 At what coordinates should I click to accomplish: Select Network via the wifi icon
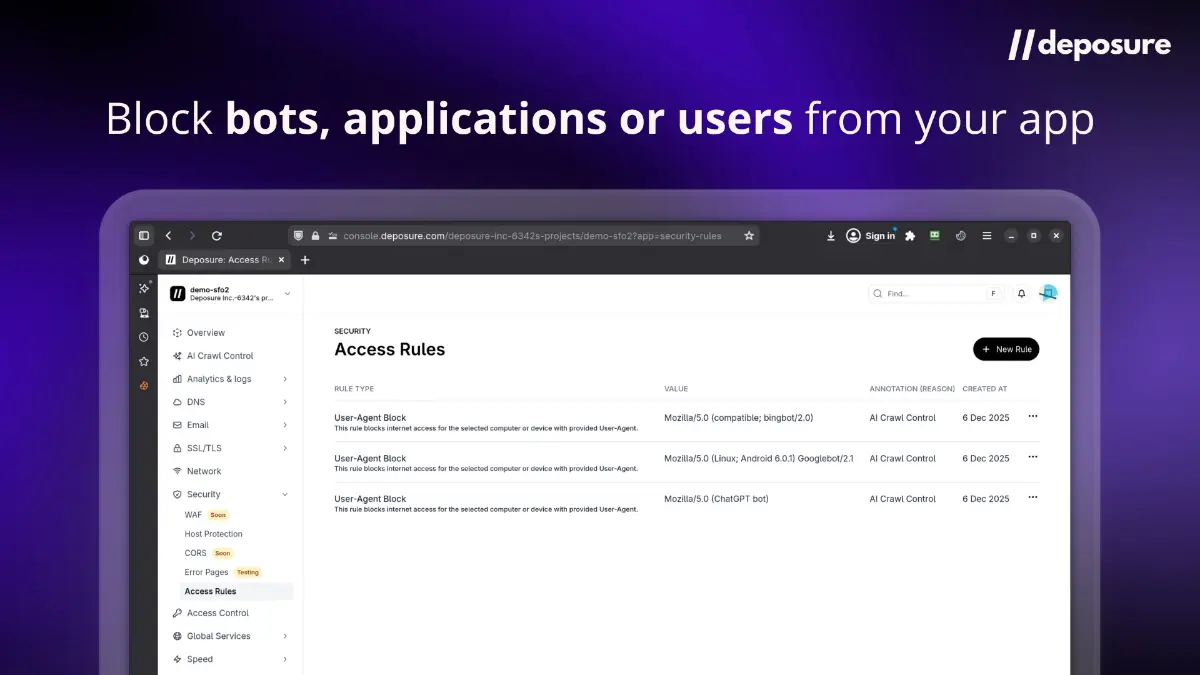point(177,470)
